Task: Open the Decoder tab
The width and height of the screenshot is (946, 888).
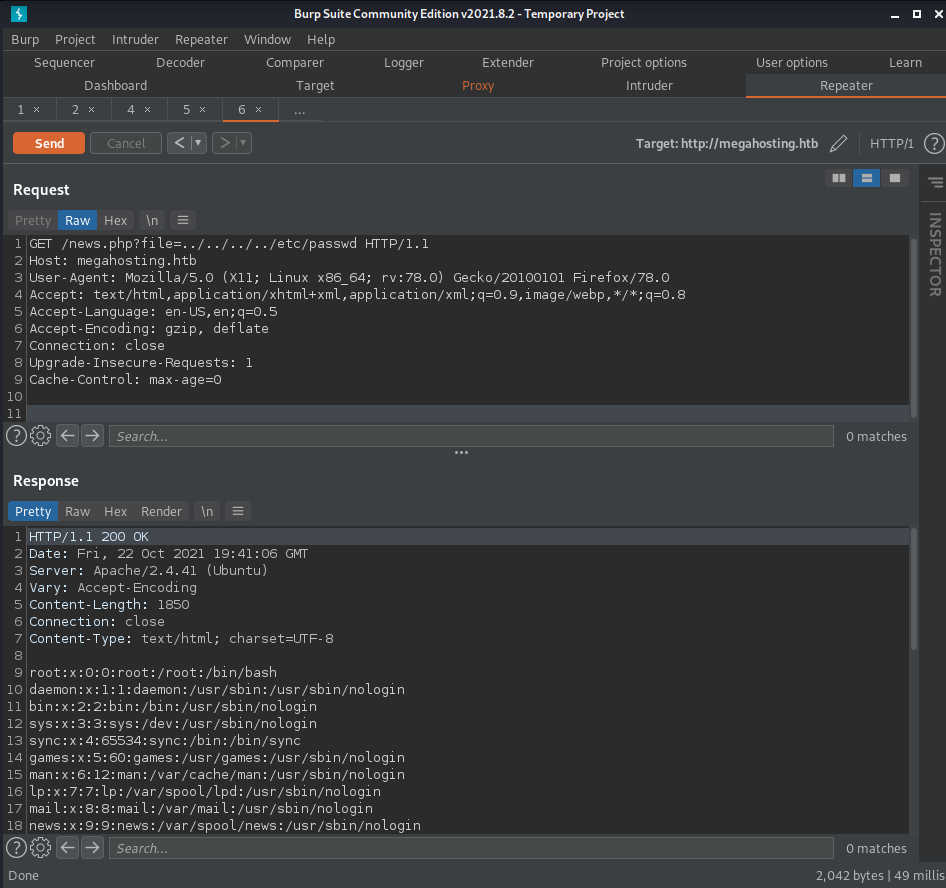Action: pyautogui.click(x=180, y=63)
